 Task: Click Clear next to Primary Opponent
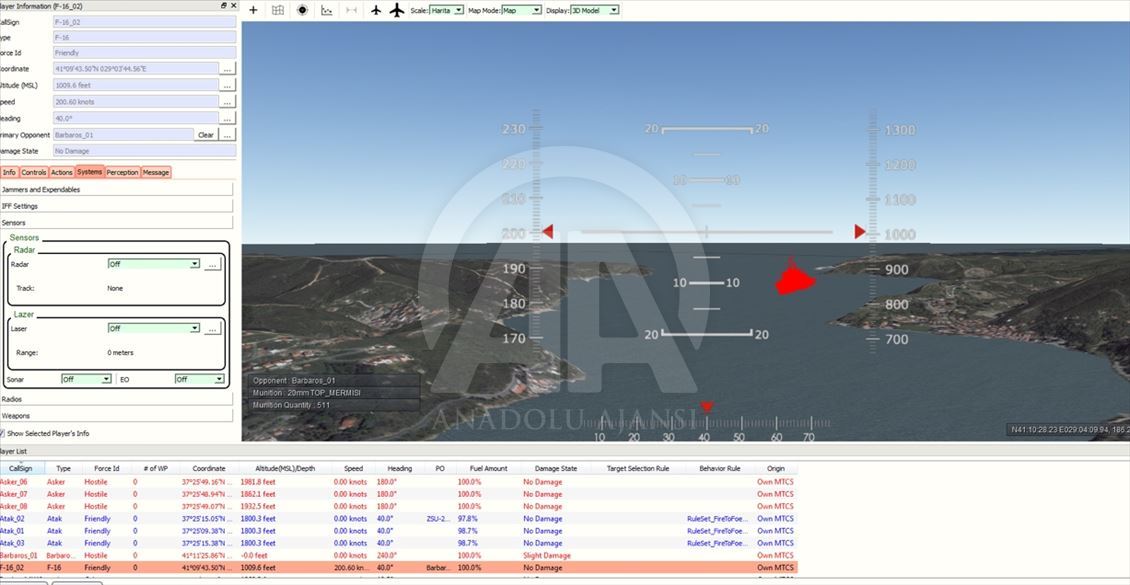[x=206, y=135]
